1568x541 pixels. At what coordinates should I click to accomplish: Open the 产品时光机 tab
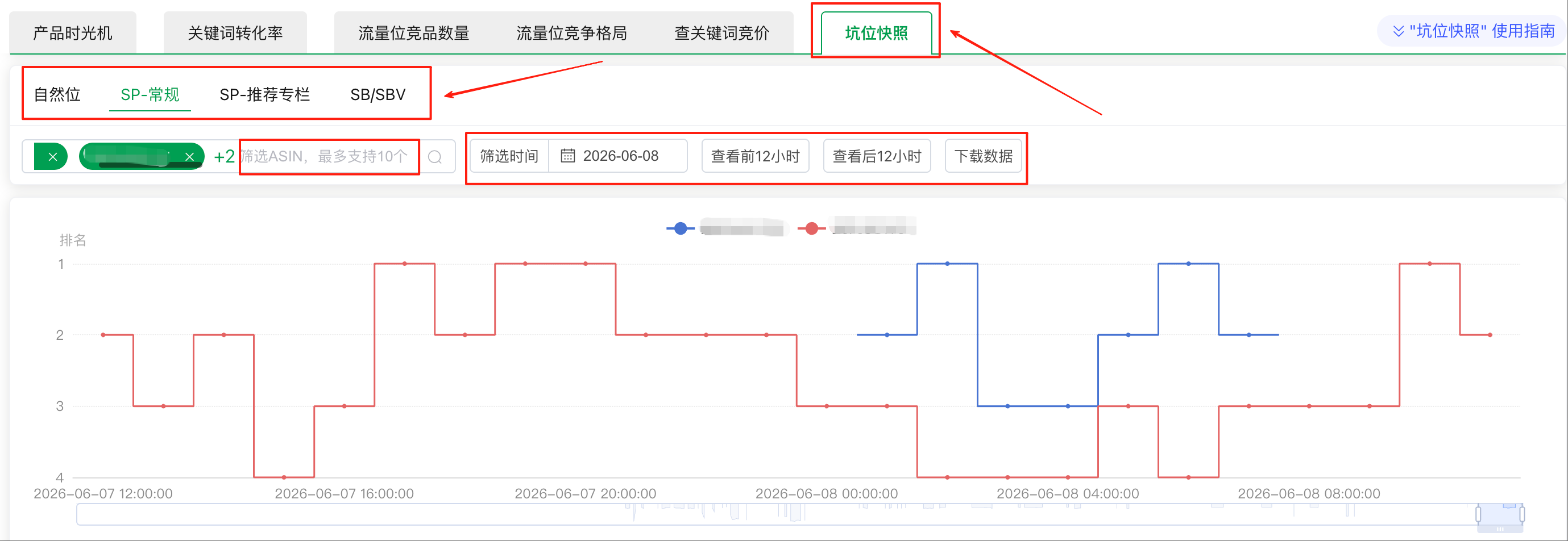tap(72, 33)
